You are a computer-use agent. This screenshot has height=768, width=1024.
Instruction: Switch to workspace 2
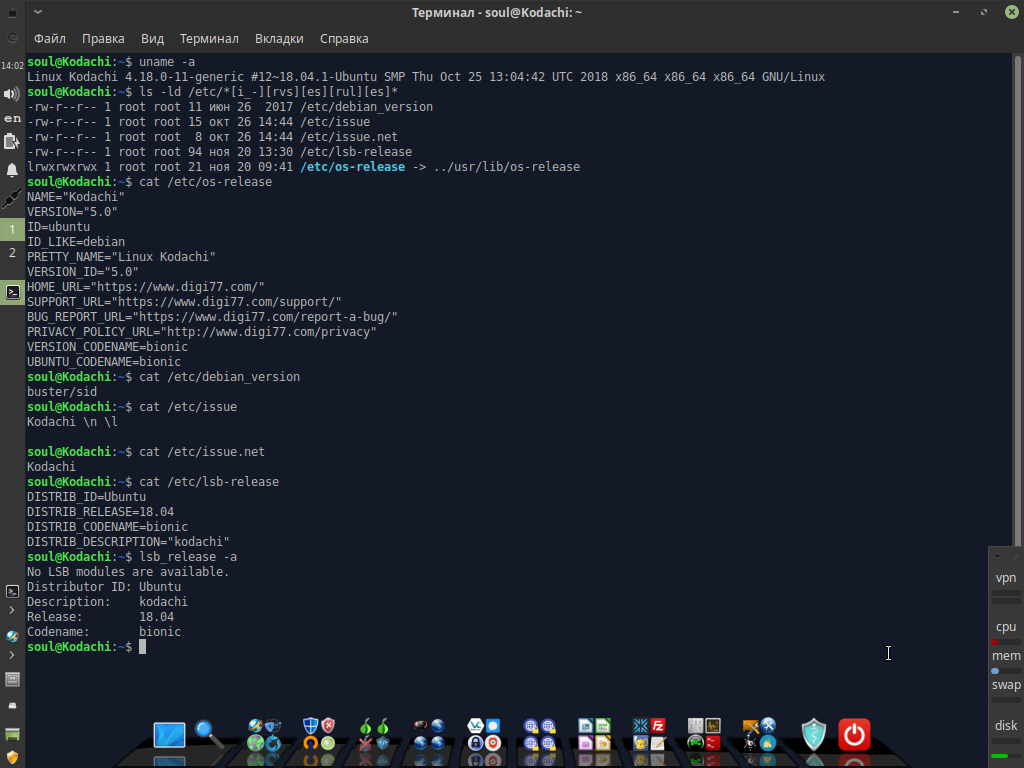click(12, 252)
